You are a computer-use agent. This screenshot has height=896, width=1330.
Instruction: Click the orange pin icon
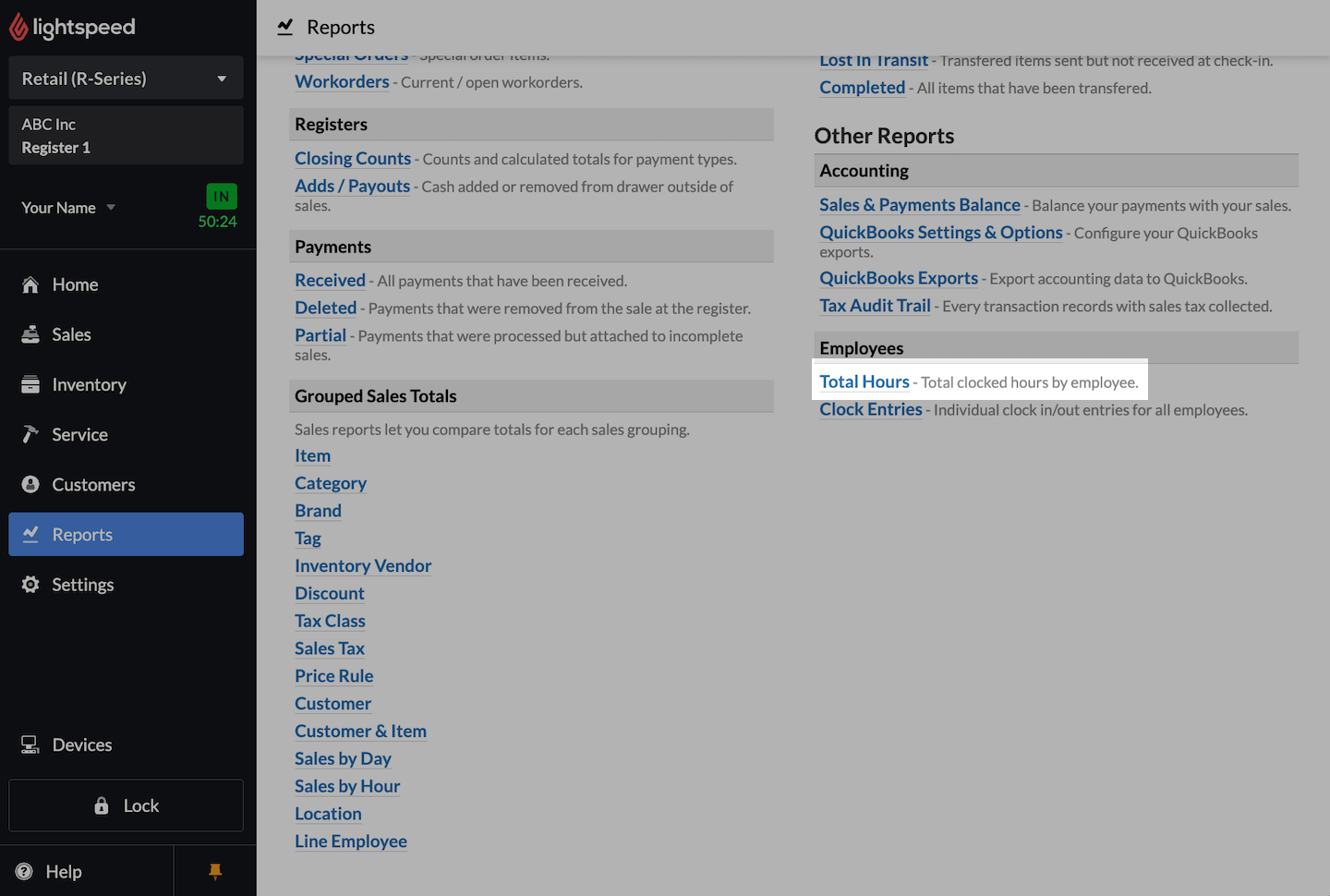click(x=215, y=871)
